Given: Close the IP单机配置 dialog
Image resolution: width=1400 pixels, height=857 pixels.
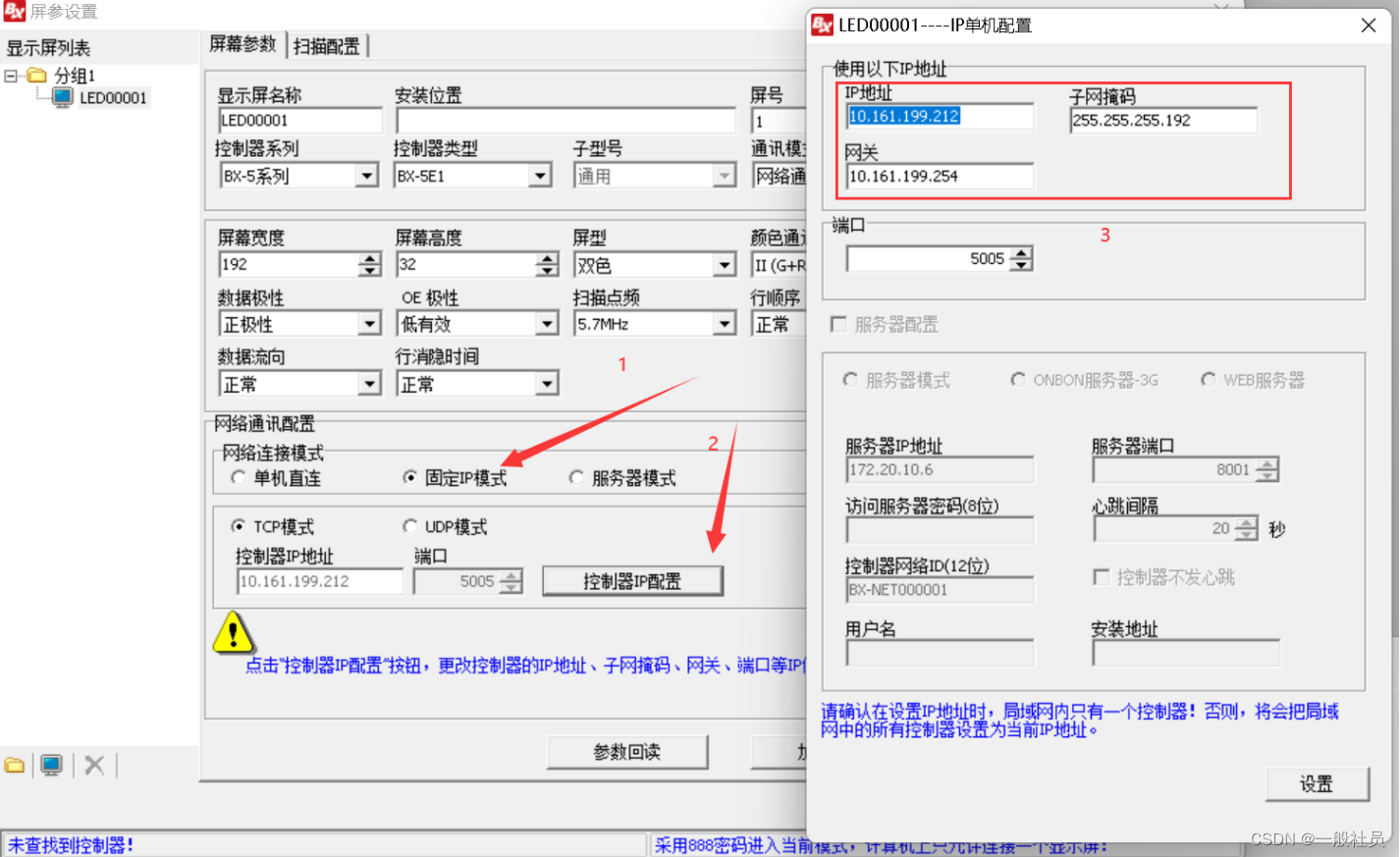Looking at the screenshot, I should 1368,26.
